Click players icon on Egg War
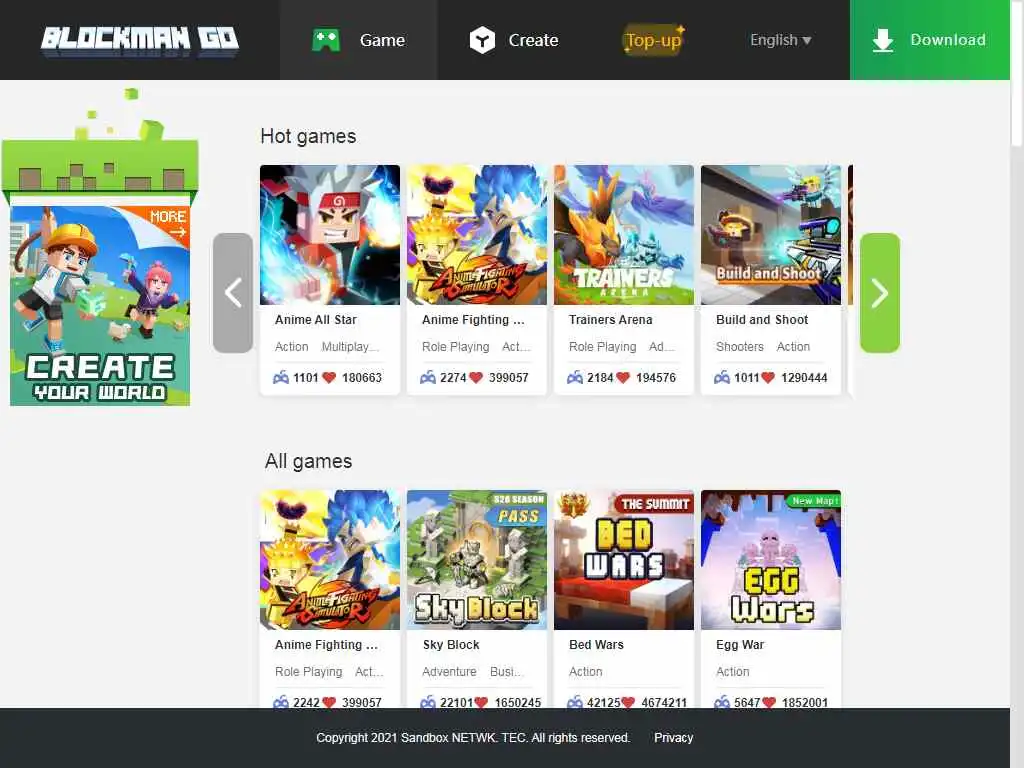The image size is (1024, 768). [722, 703]
